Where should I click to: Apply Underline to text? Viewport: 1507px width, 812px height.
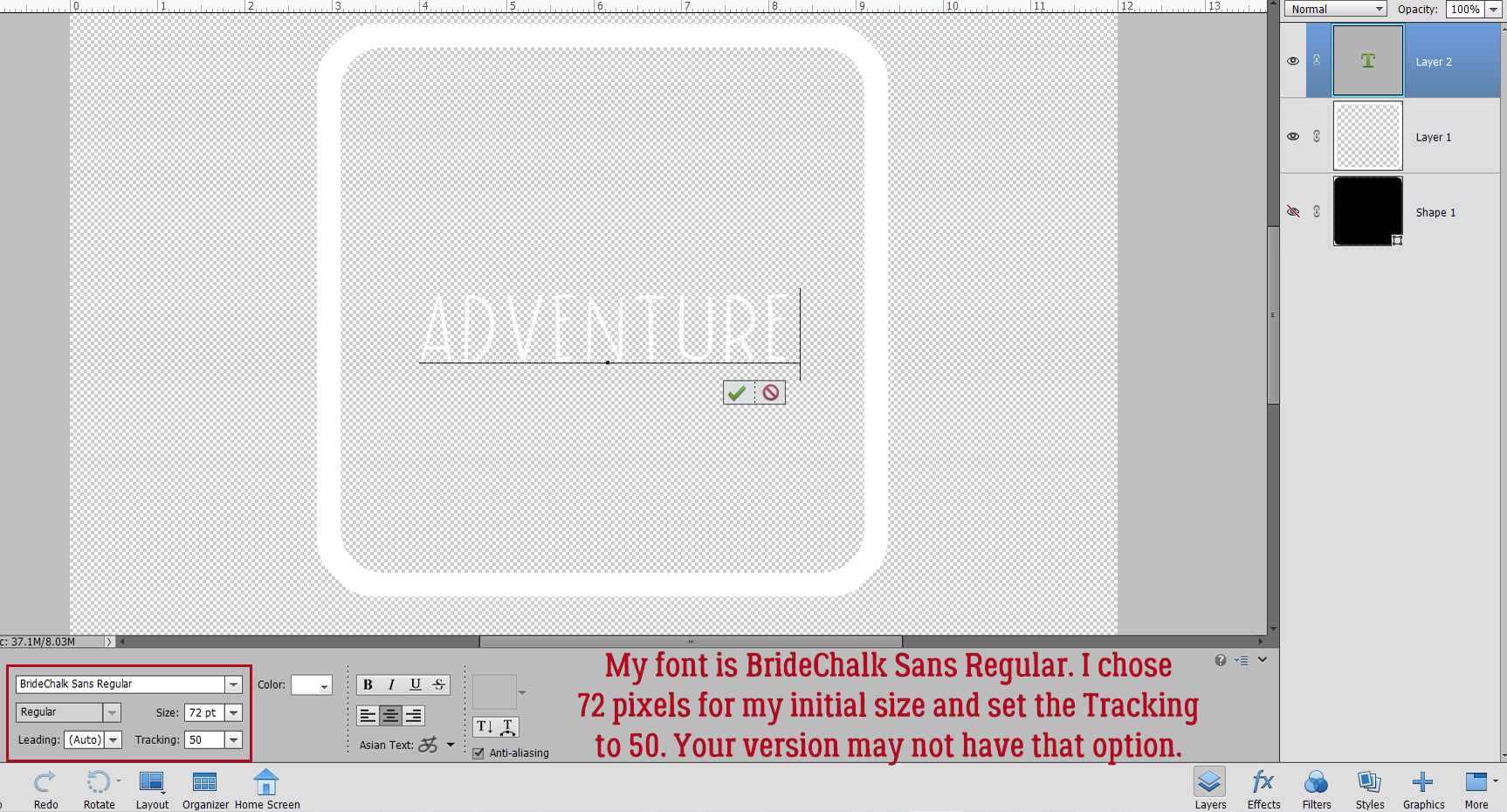[415, 685]
